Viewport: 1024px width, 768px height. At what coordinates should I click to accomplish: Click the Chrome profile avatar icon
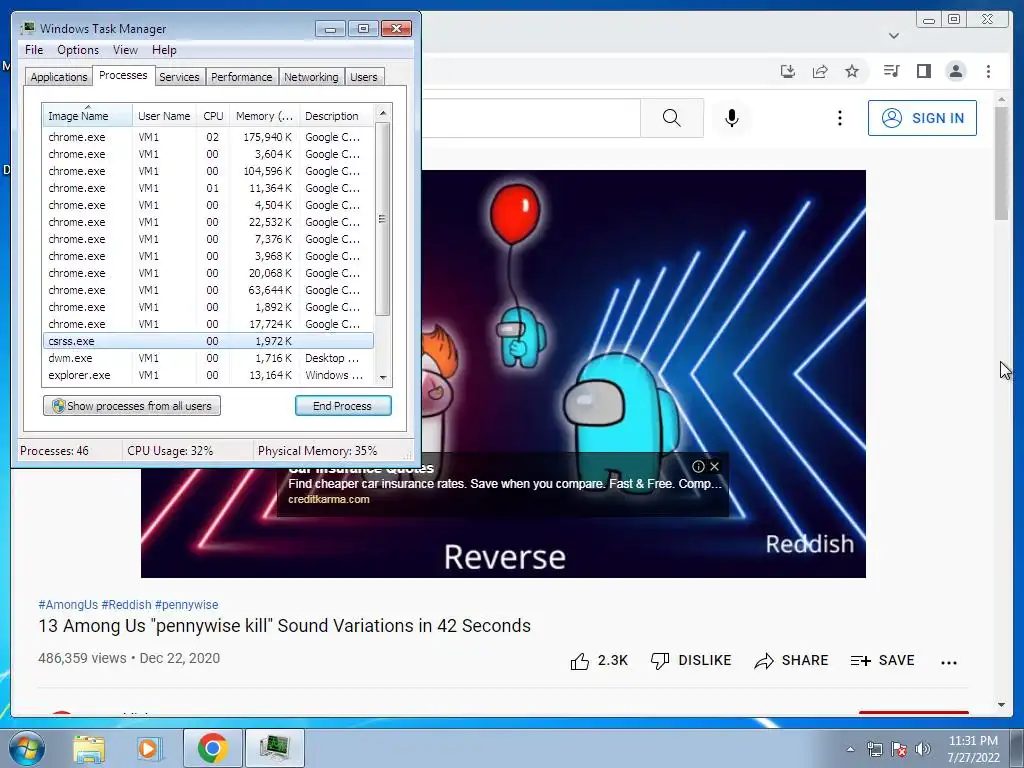tap(955, 71)
